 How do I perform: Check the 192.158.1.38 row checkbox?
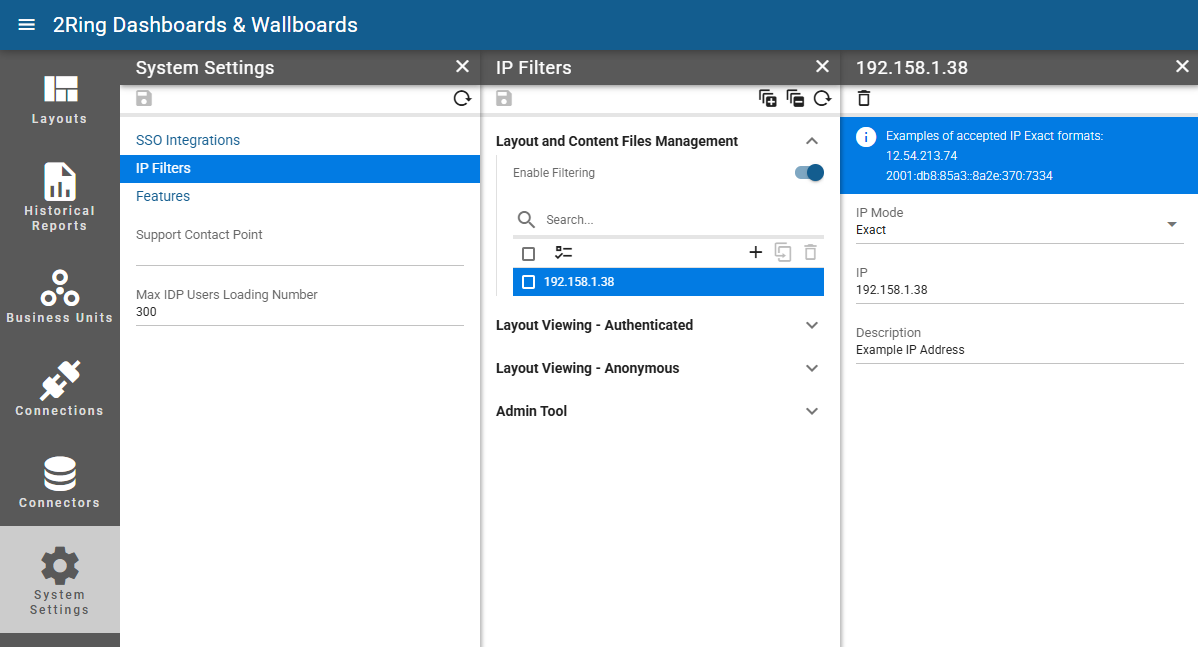[528, 282]
